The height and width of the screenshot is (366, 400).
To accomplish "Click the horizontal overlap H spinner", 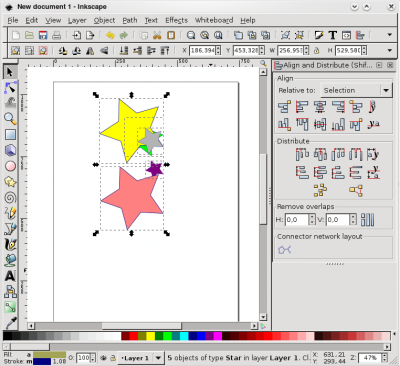I will coord(312,219).
